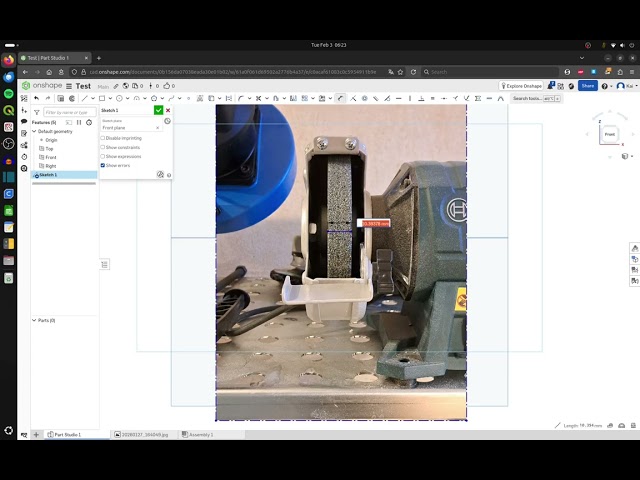Enable the Disable imprinting checkbox
640x480 pixels.
coord(102,138)
